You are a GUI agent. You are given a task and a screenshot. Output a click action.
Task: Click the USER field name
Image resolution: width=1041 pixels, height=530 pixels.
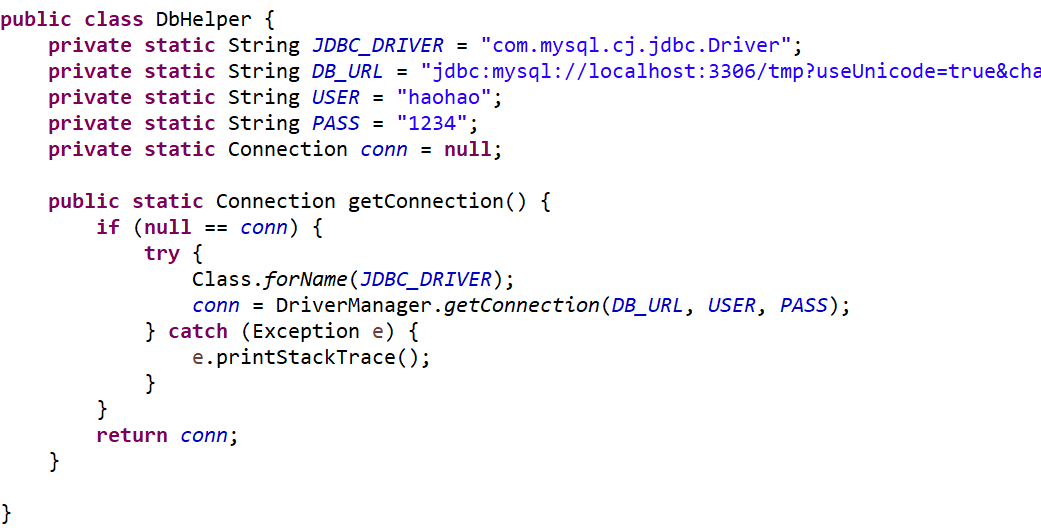point(335,98)
